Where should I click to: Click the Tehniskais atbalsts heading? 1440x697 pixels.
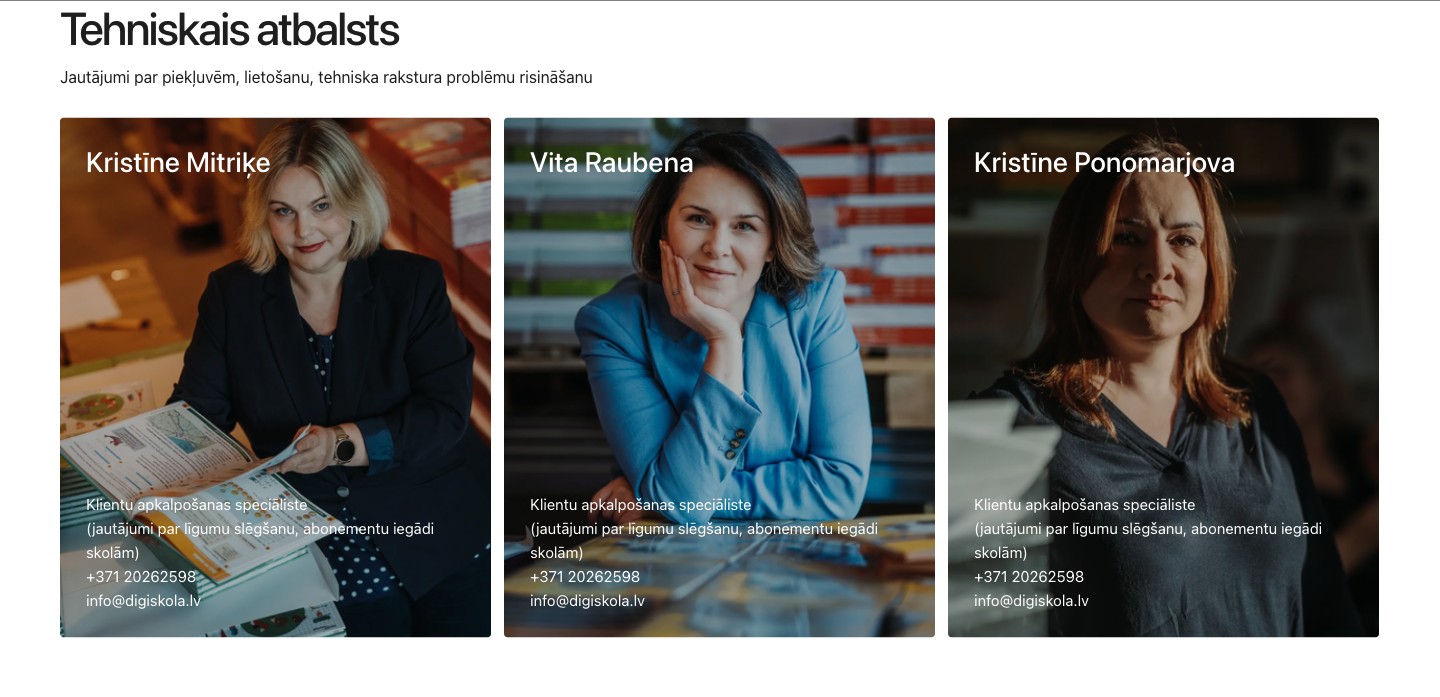coord(230,31)
